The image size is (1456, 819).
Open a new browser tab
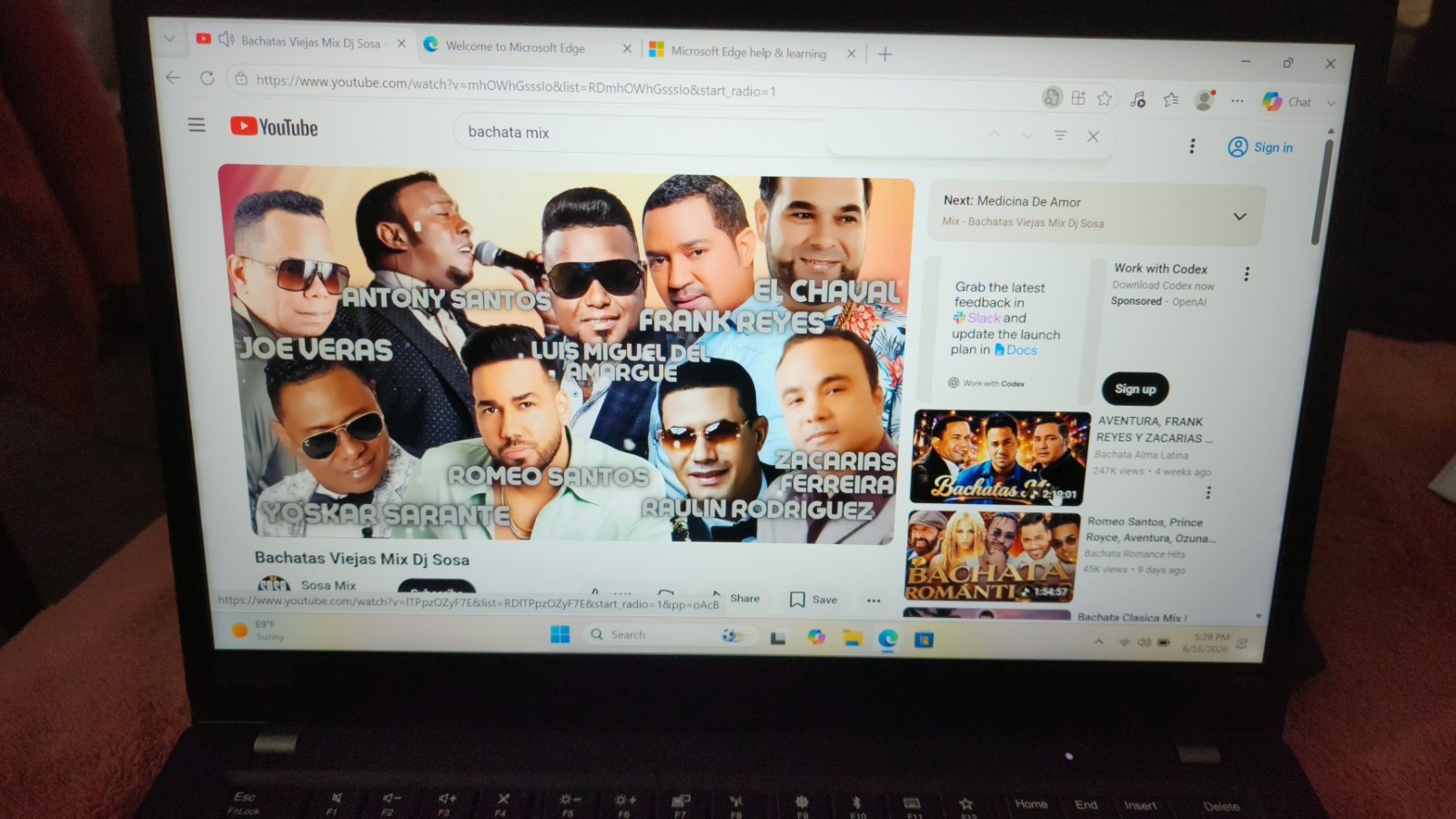click(x=885, y=55)
